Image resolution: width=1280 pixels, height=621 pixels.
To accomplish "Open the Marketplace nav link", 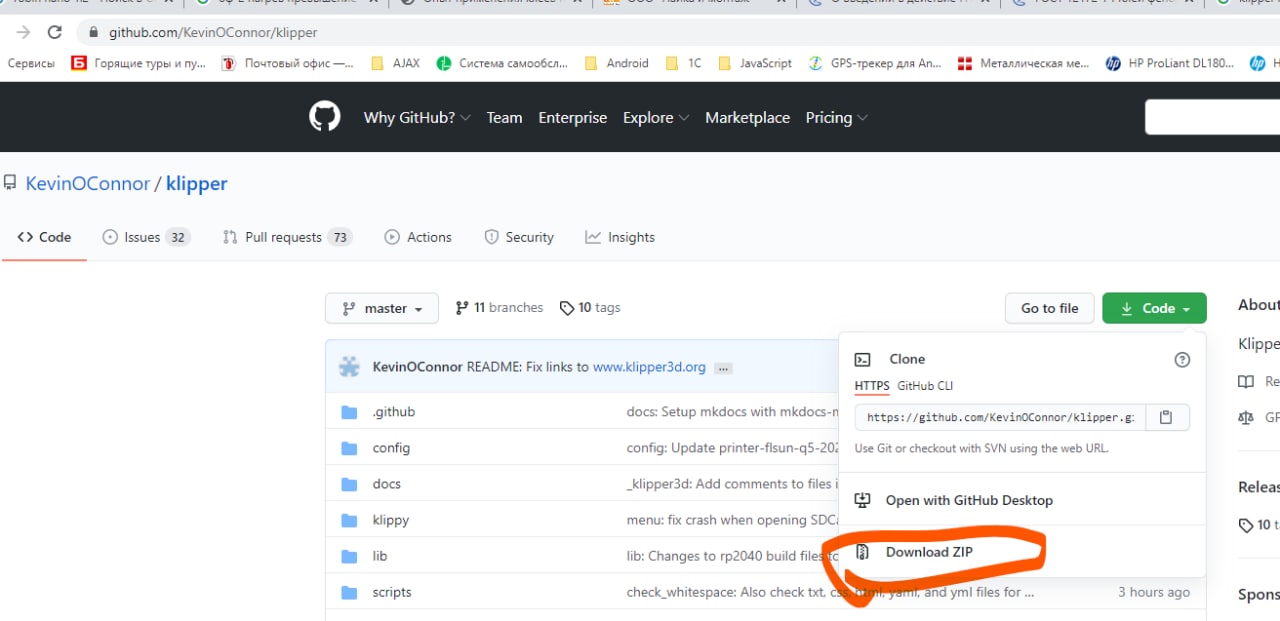I will click(x=747, y=117).
